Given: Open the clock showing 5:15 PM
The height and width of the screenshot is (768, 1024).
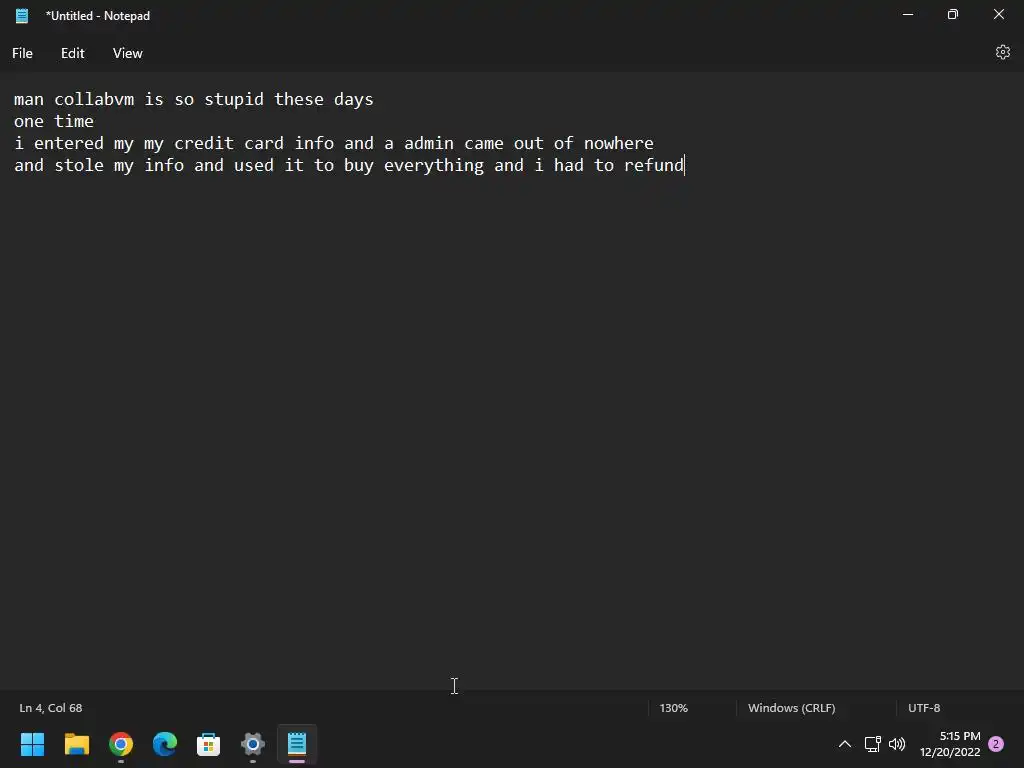Looking at the screenshot, I should click(x=950, y=744).
